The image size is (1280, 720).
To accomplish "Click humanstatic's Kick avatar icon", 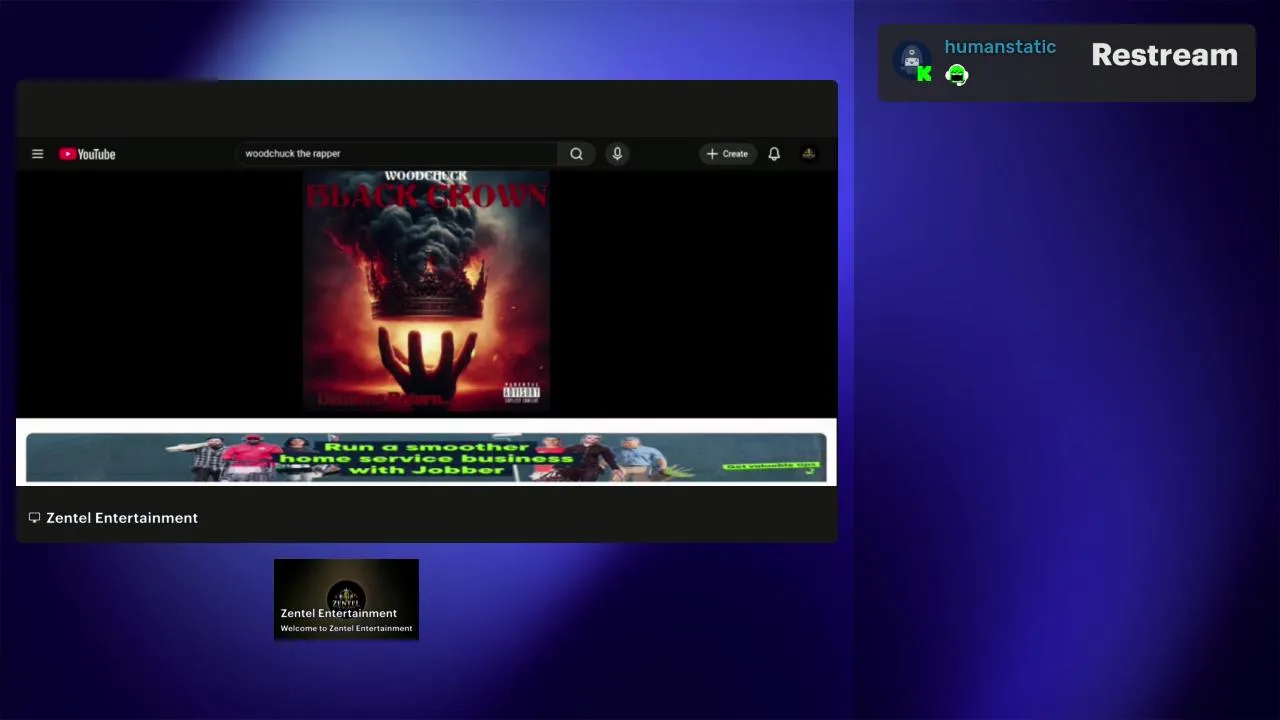I will [912, 62].
